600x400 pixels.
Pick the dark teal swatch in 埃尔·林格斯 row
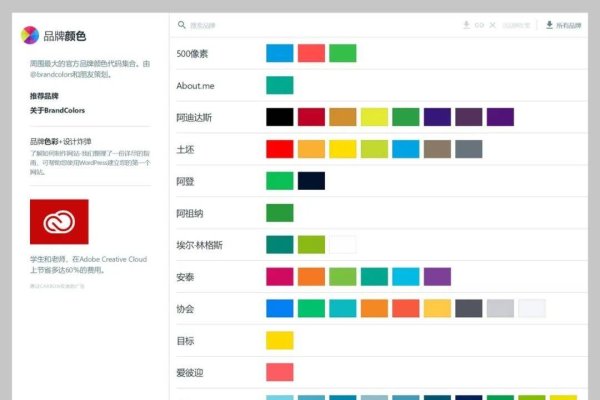click(x=280, y=245)
